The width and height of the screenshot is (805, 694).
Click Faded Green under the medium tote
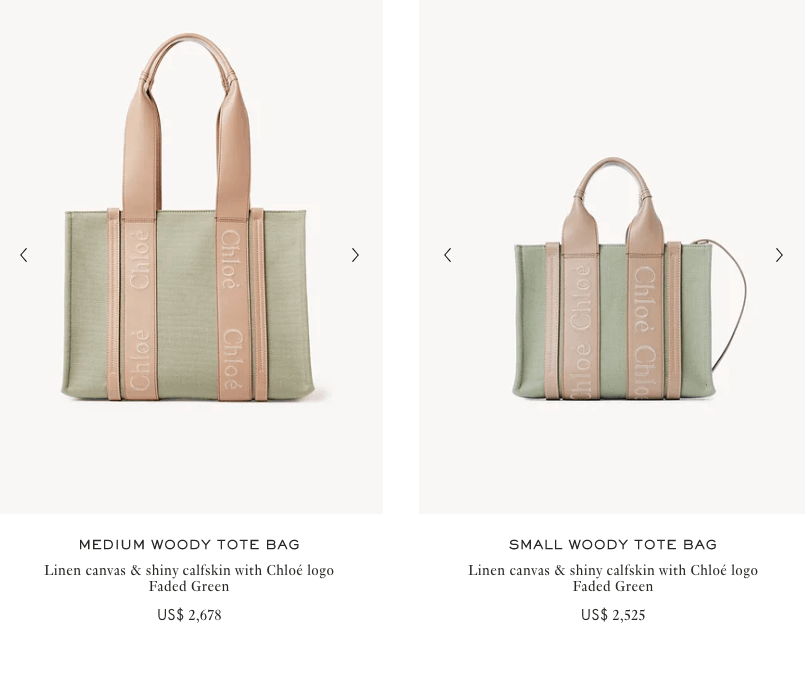point(189,586)
